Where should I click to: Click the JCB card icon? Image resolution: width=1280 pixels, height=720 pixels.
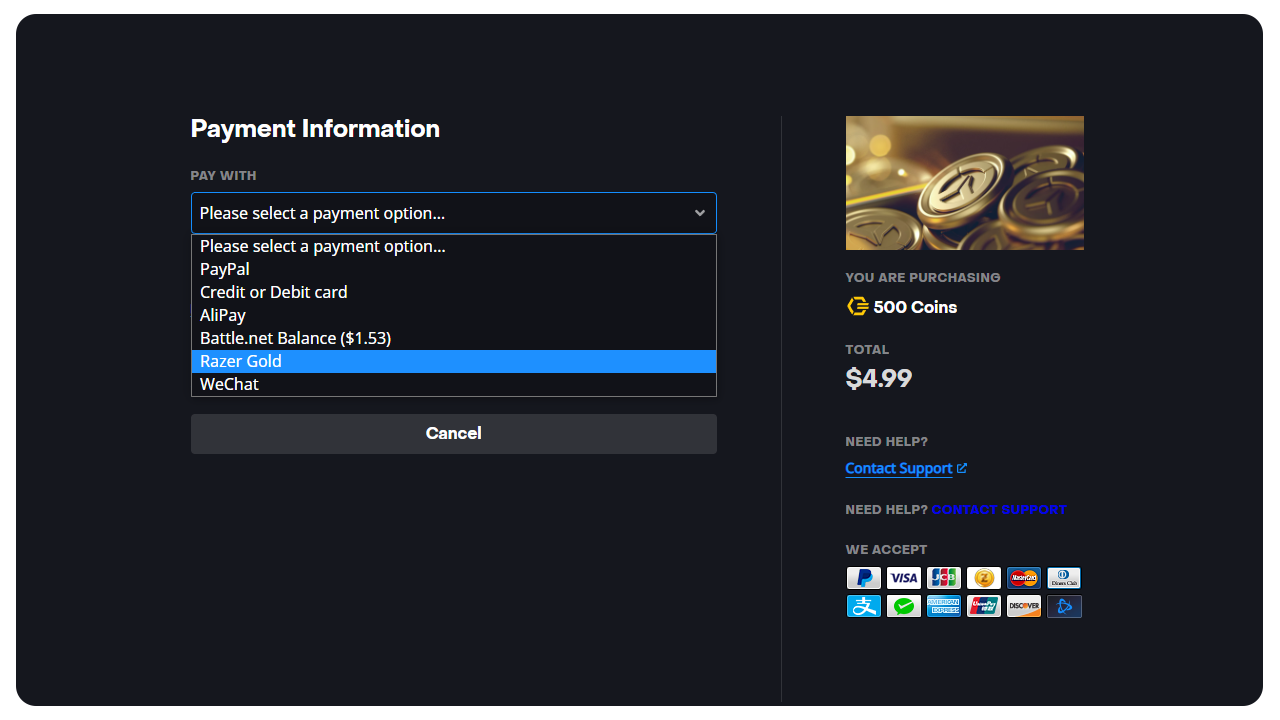click(944, 578)
